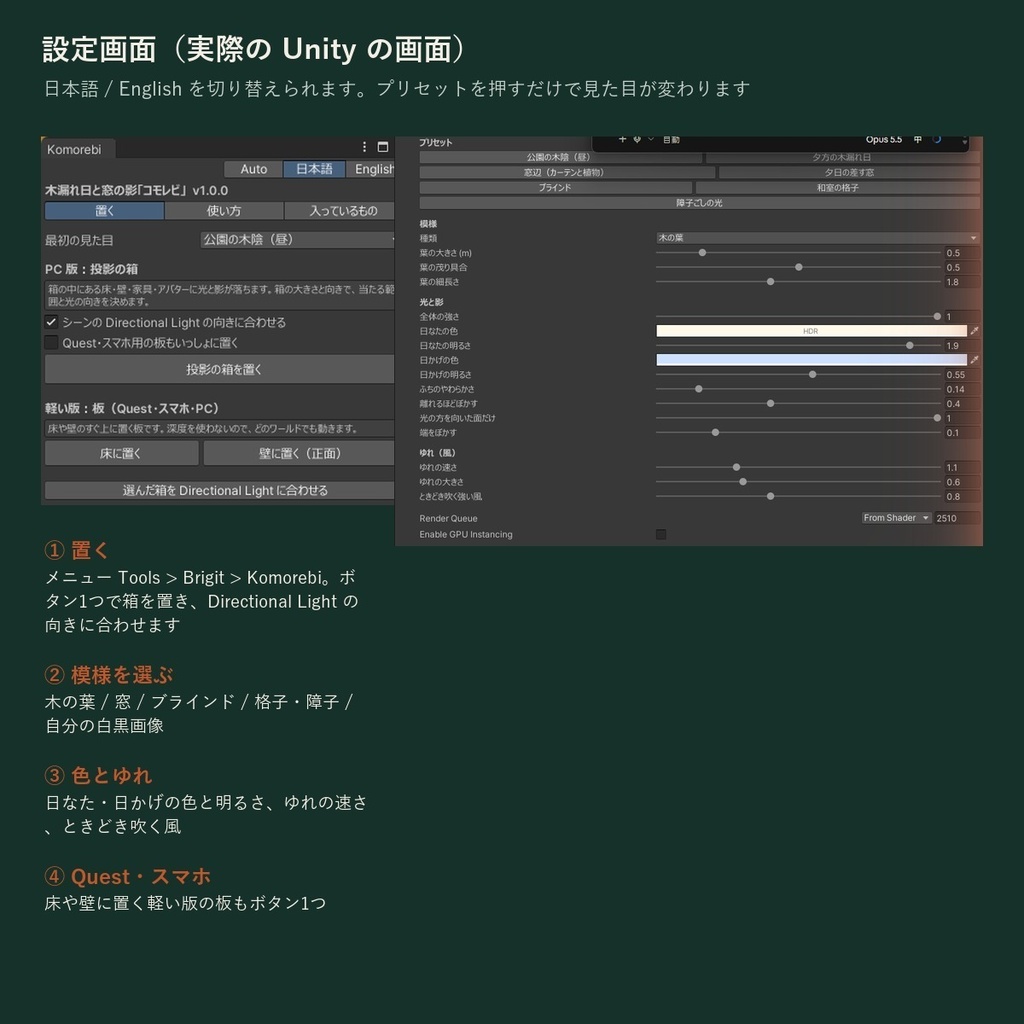The width and height of the screenshot is (1024, 1024).
Task: Click the 投影の箱を置く button
Action: click(220, 370)
